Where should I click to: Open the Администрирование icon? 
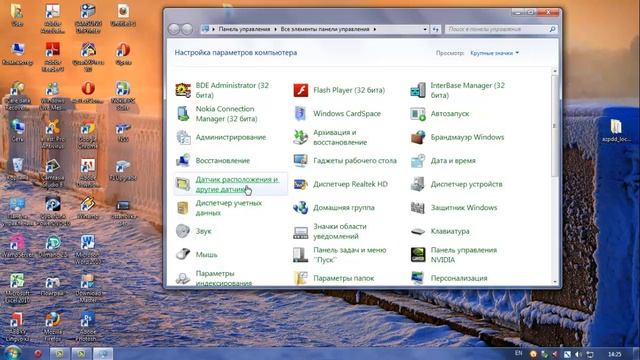pyautogui.click(x=183, y=137)
